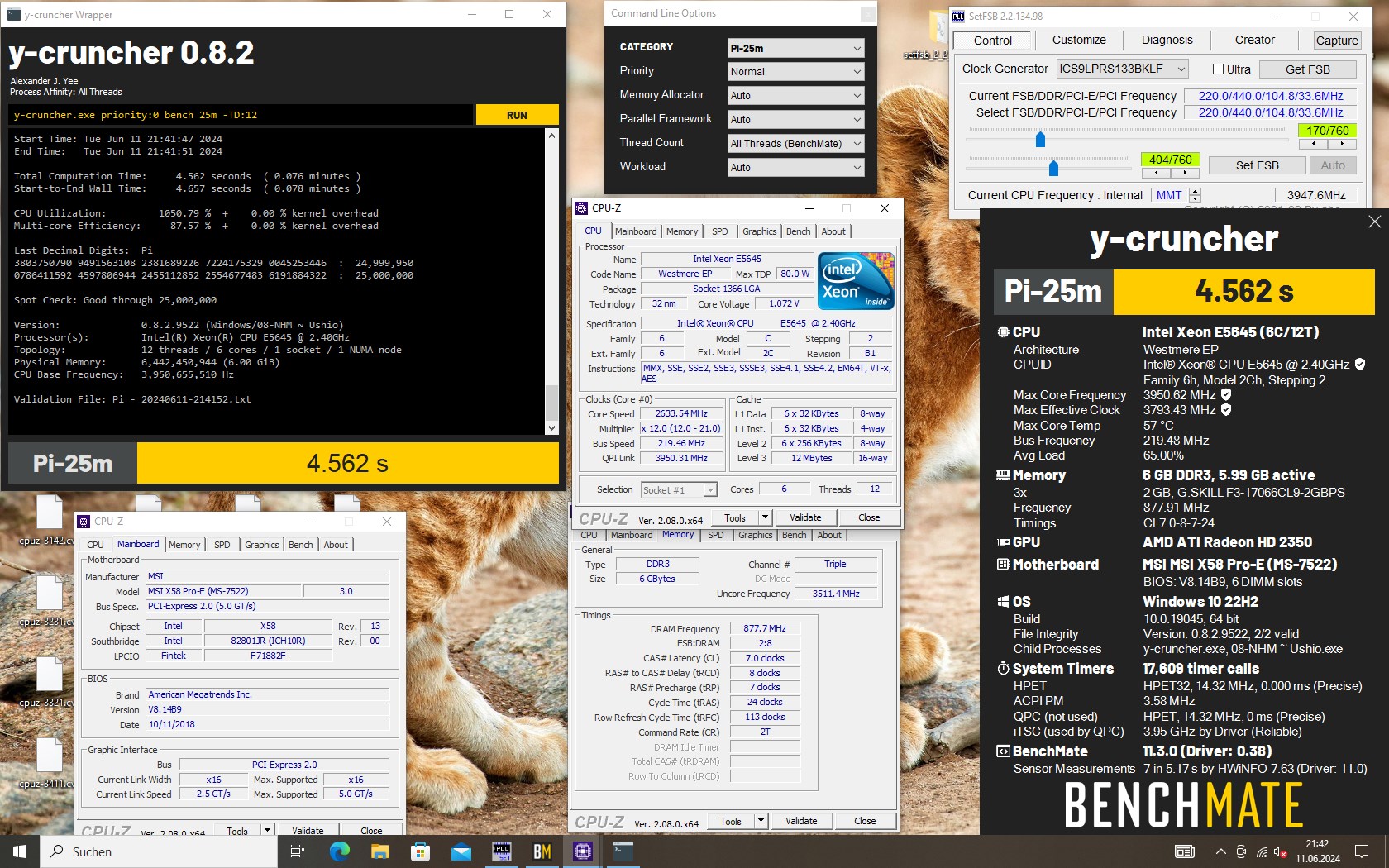Adjust the upper 170/760 FSB slider
This screenshot has width=1389, height=868.
pos(1040,140)
